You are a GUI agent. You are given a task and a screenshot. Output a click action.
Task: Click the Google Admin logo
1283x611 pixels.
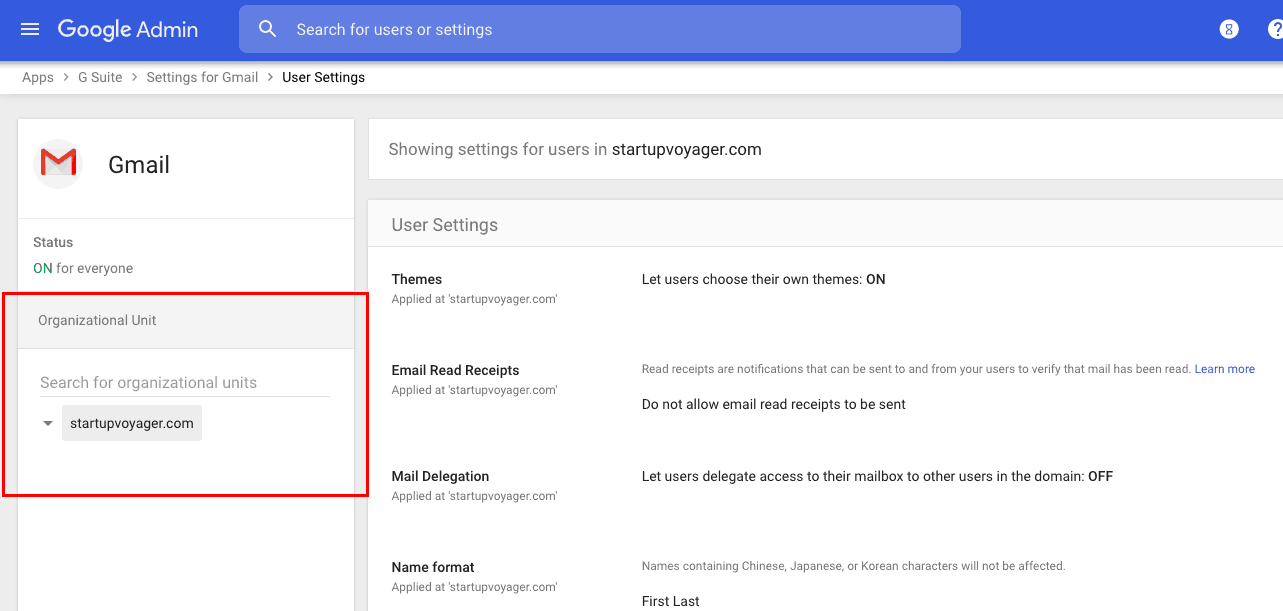(x=128, y=29)
